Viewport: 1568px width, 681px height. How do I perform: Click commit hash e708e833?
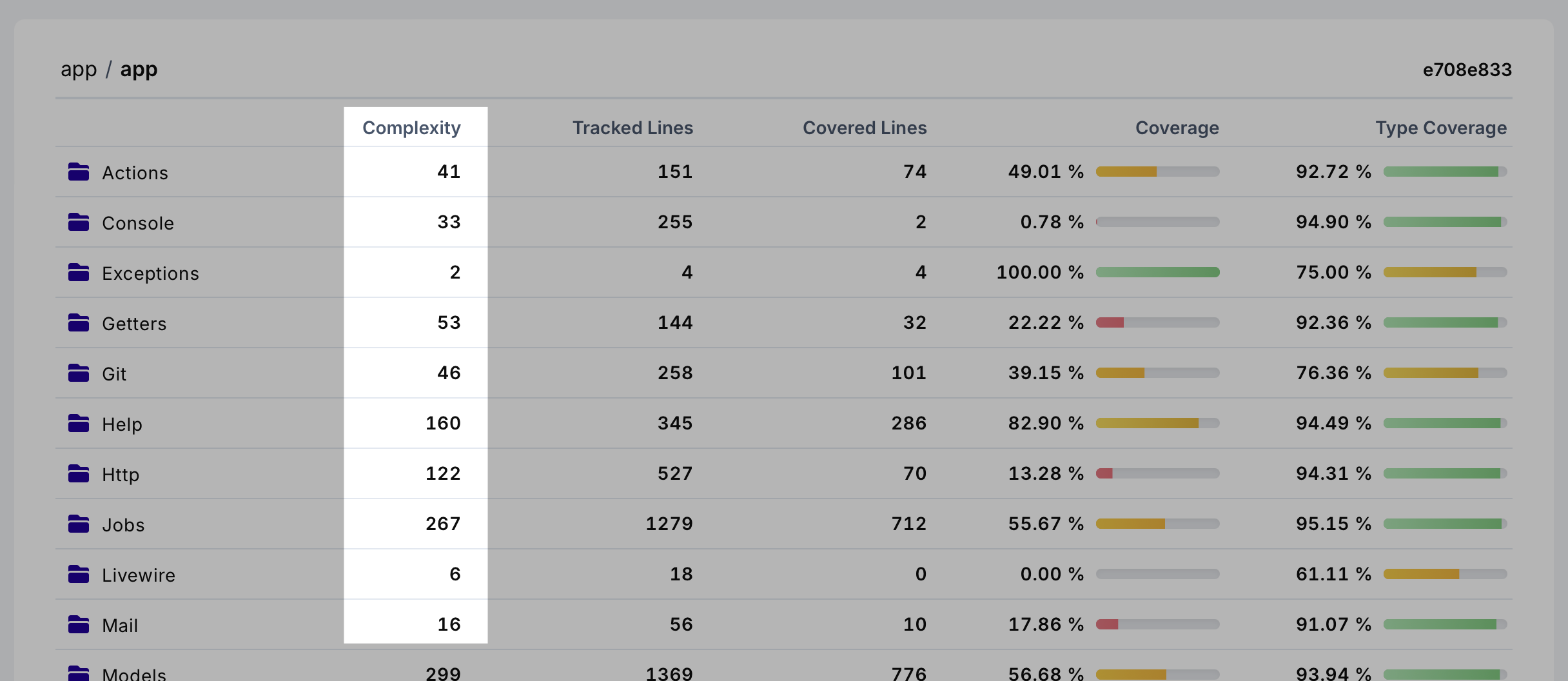(x=1467, y=70)
